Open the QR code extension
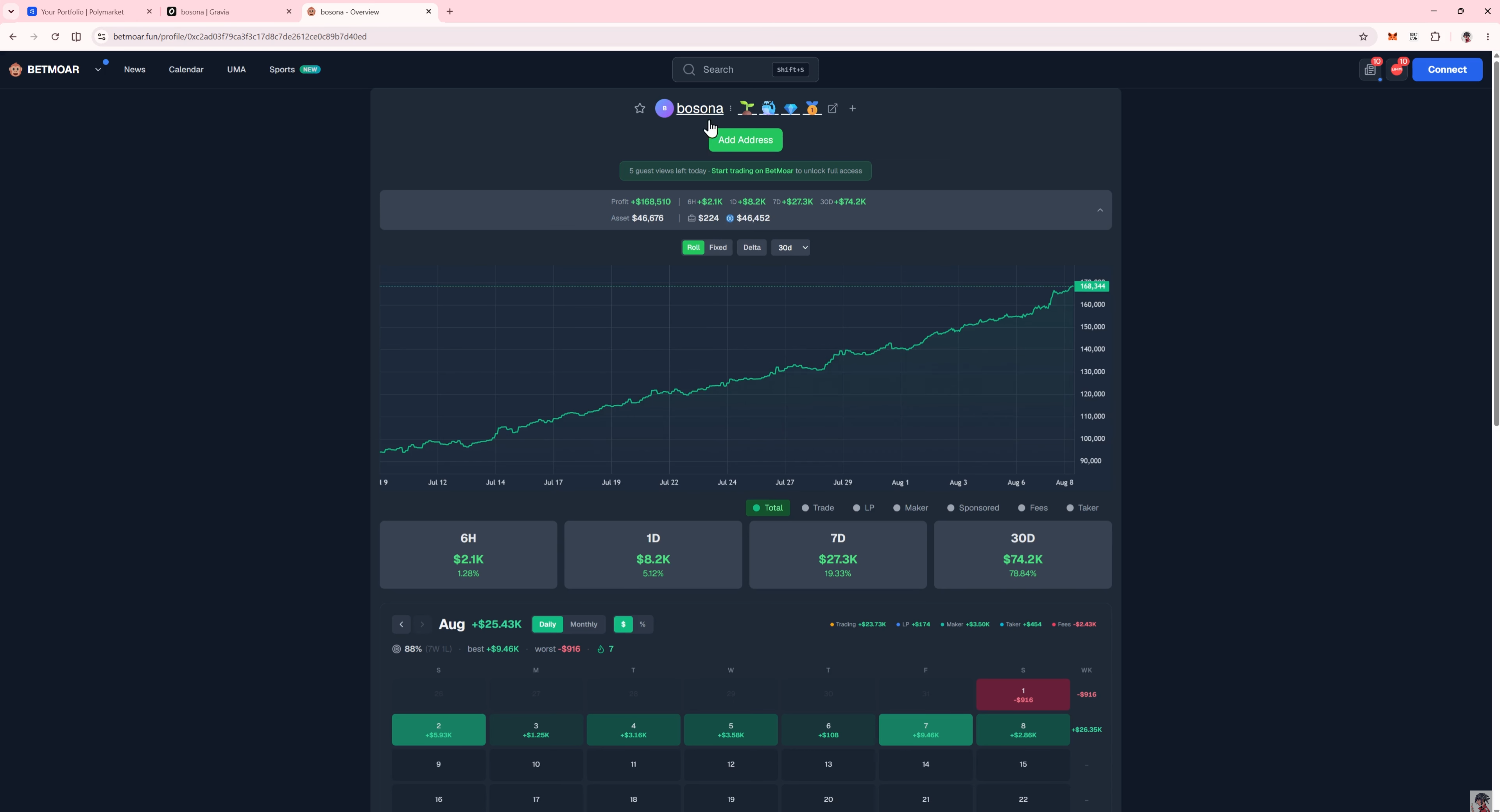The image size is (1500, 812). pos(1414,37)
